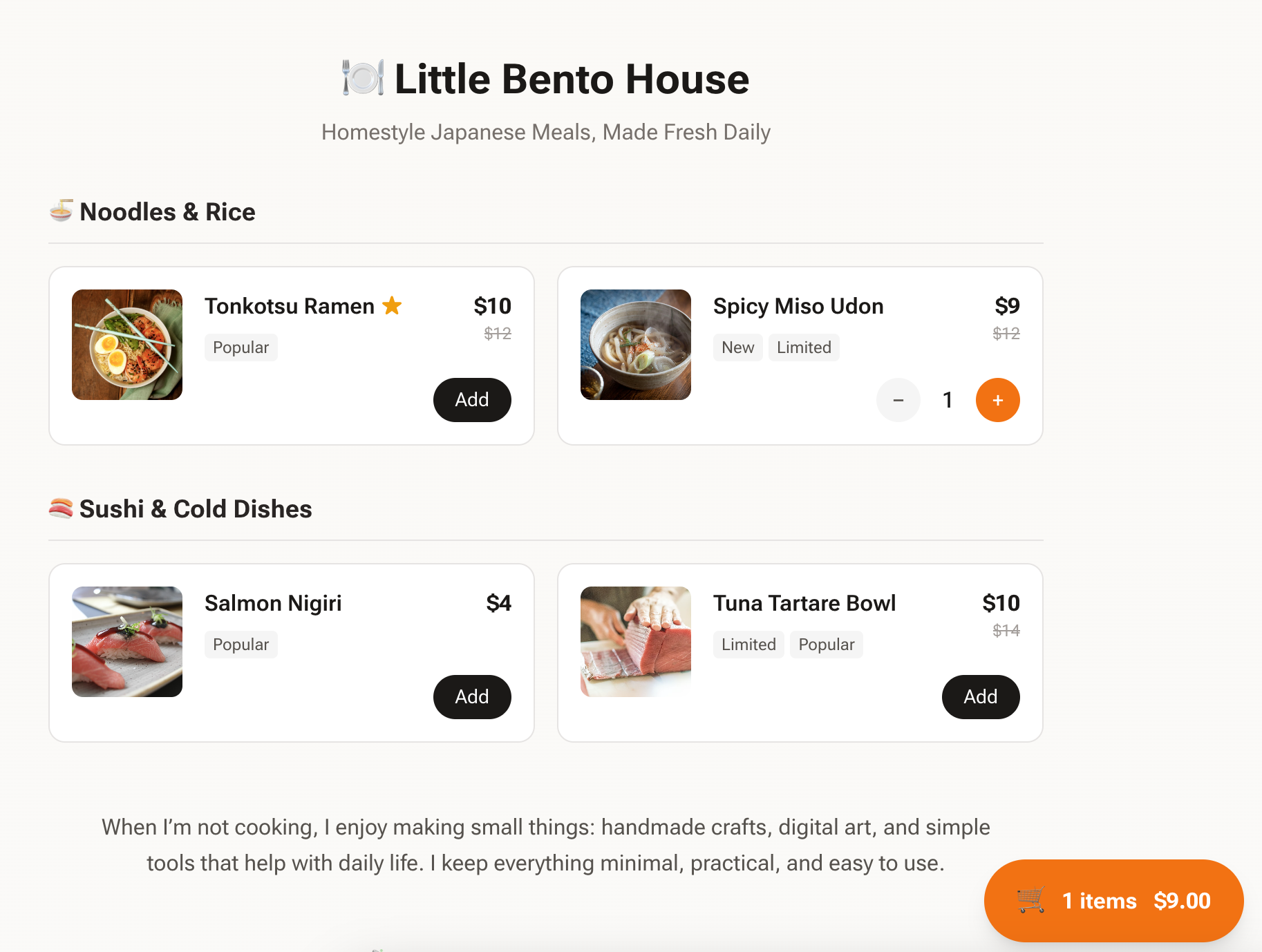Click the Limited tag on Tuna Tartare Bowl
Viewport: 1262px width, 952px height.
[748, 645]
